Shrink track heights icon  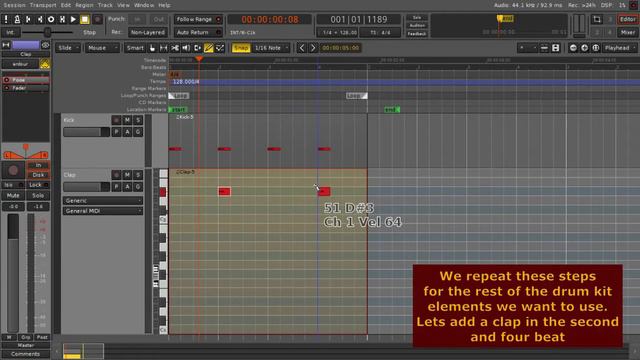[544, 48]
